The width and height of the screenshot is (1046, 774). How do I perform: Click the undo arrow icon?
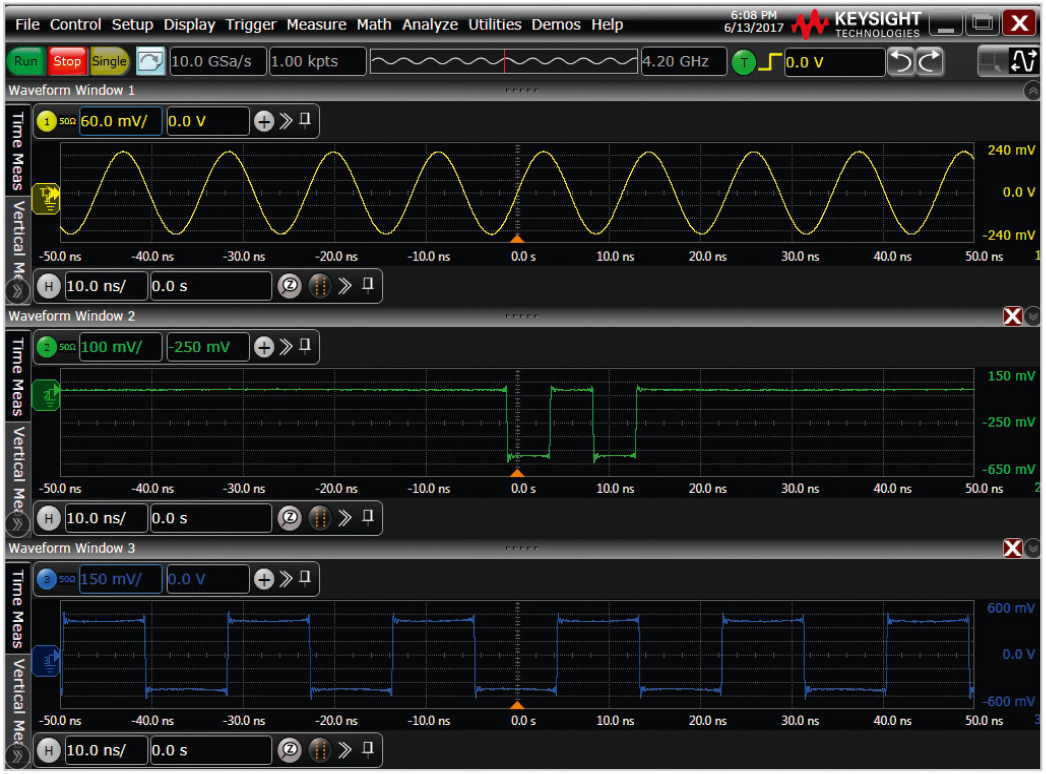click(x=901, y=61)
